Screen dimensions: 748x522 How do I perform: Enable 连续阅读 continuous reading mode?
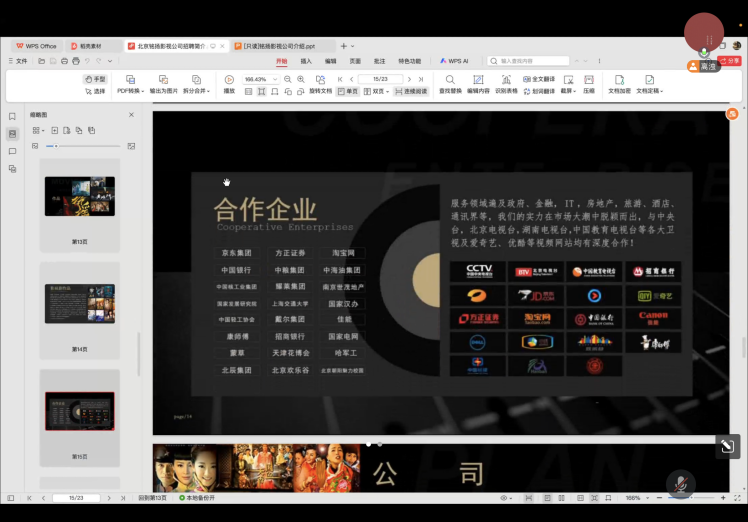click(411, 91)
